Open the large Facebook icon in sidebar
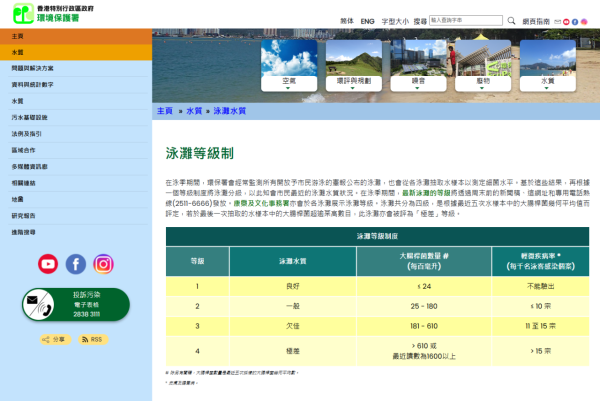Screen dimensions: 600x401 tap(76, 264)
